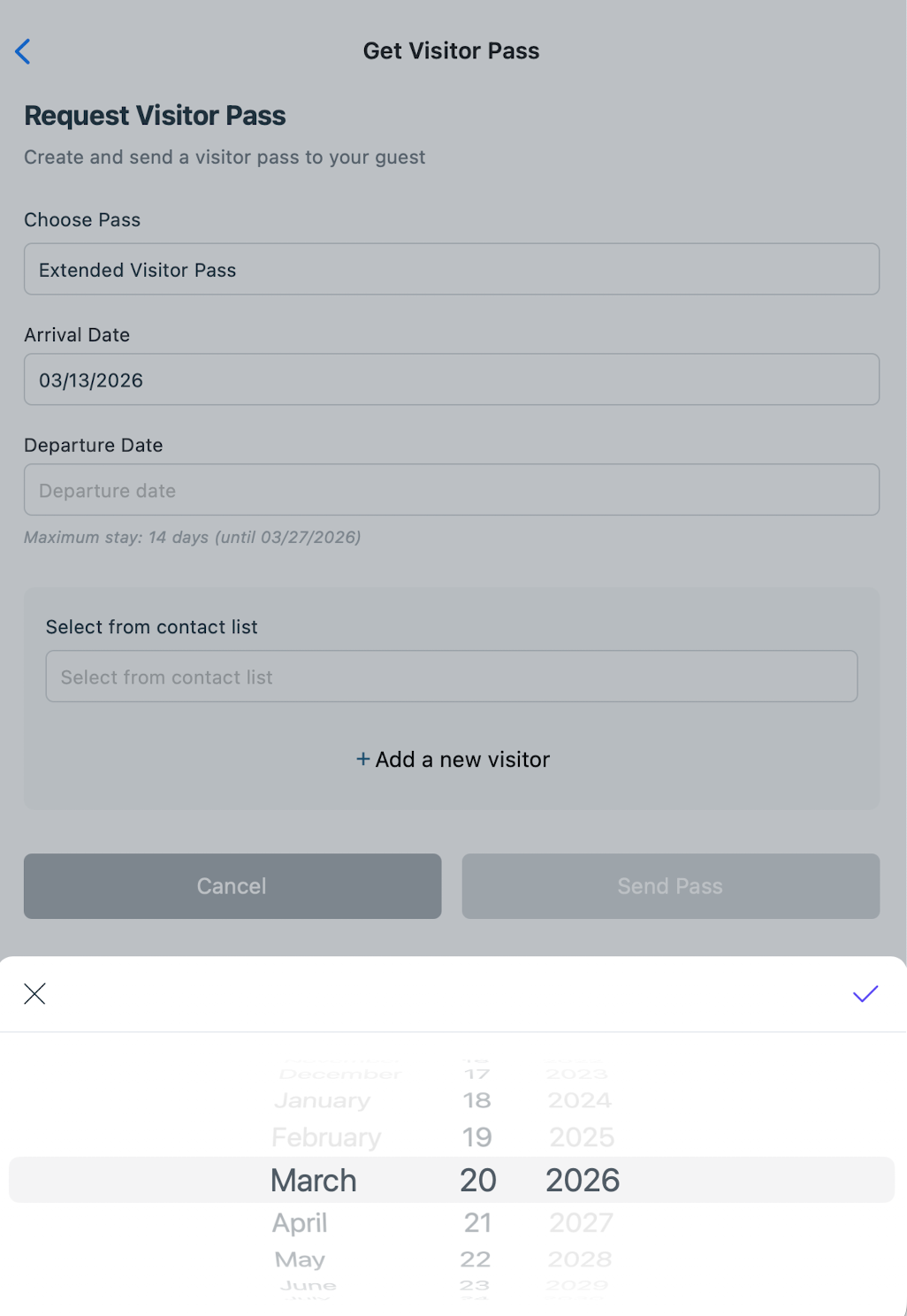
Task: Dismiss the date picker with X icon
Action: pos(34,994)
